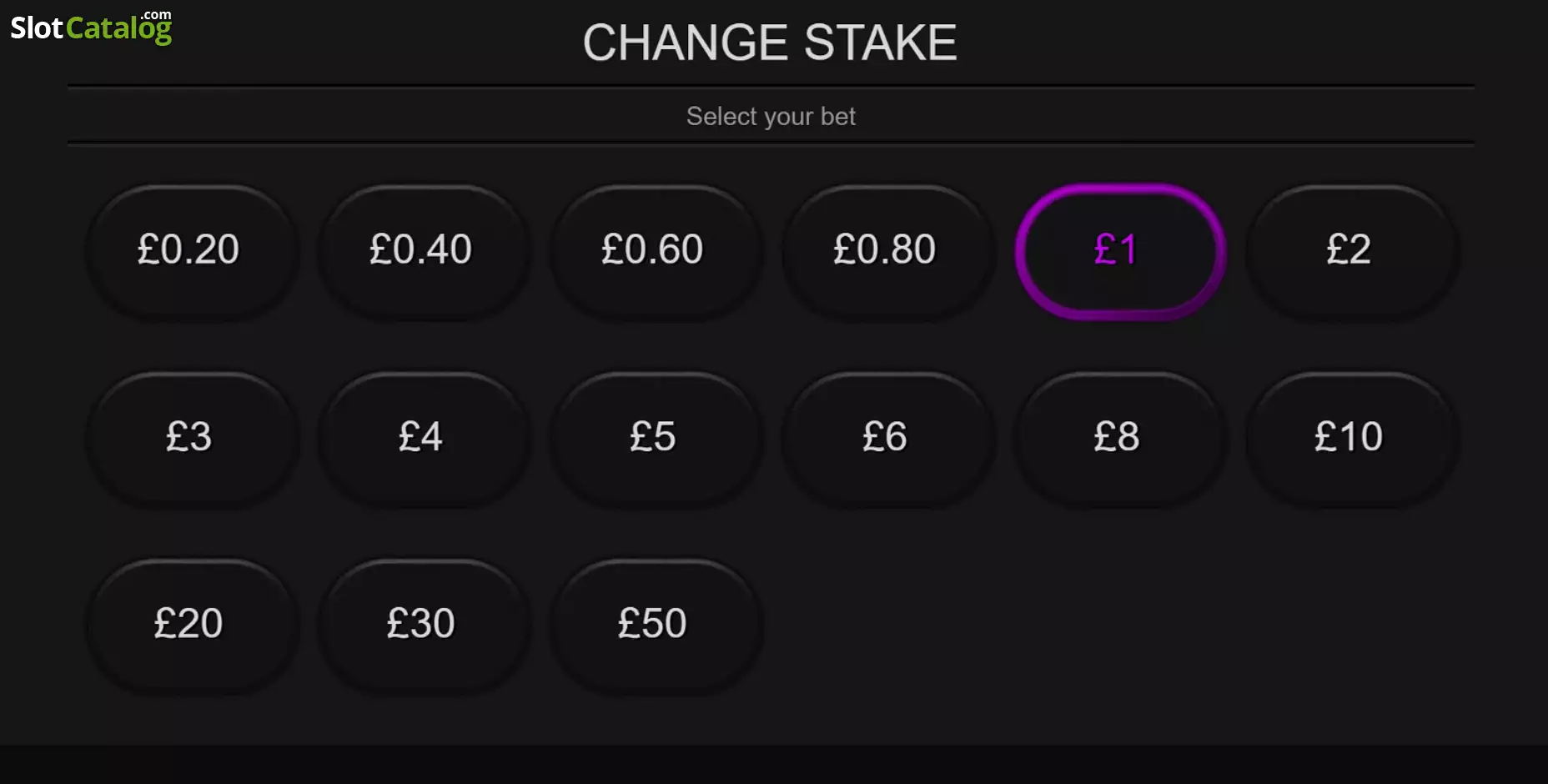Select the £30 bet option
The width and height of the screenshot is (1548, 784).
(421, 624)
